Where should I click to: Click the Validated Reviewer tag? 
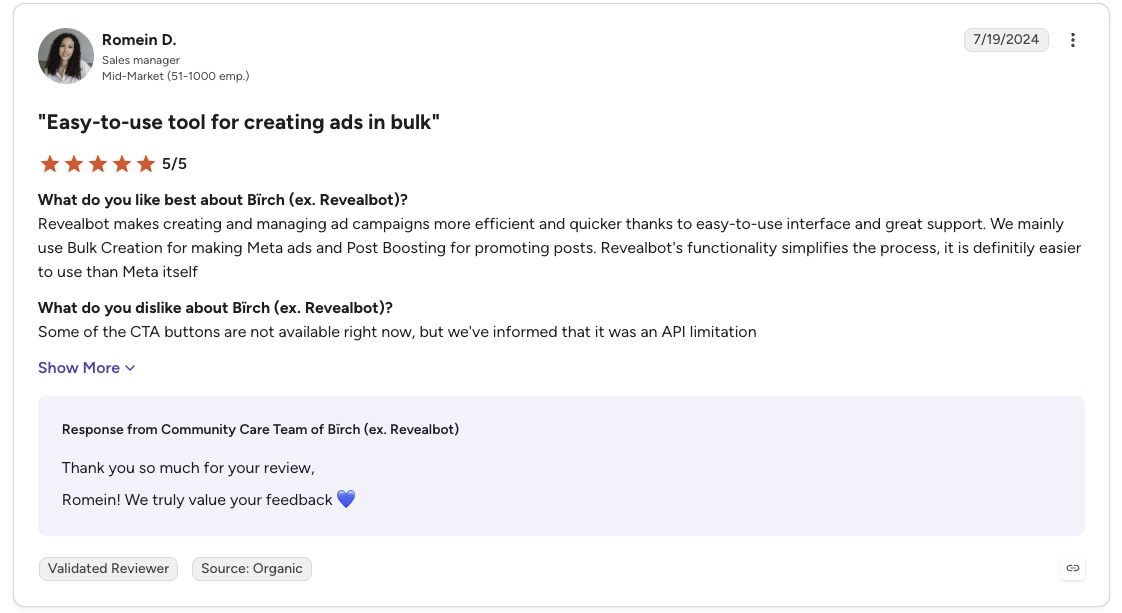tap(108, 569)
